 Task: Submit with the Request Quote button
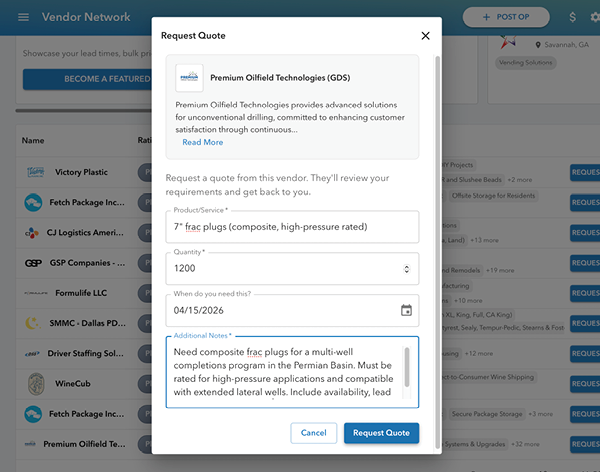point(381,433)
